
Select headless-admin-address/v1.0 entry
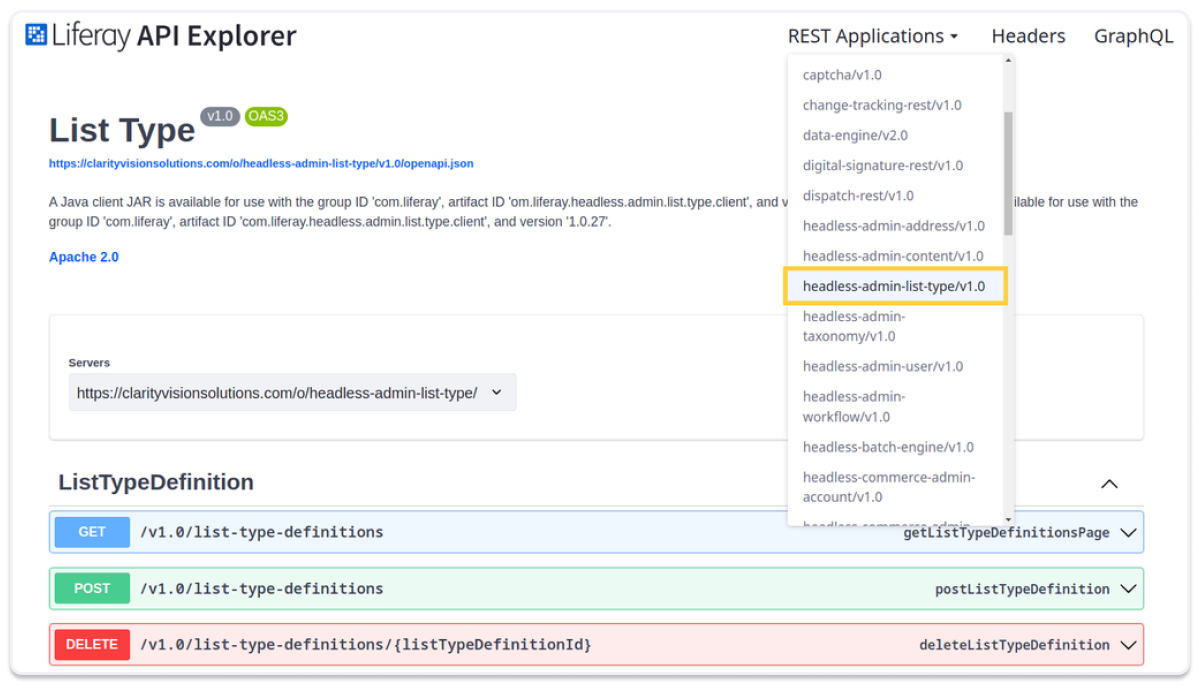(x=895, y=226)
